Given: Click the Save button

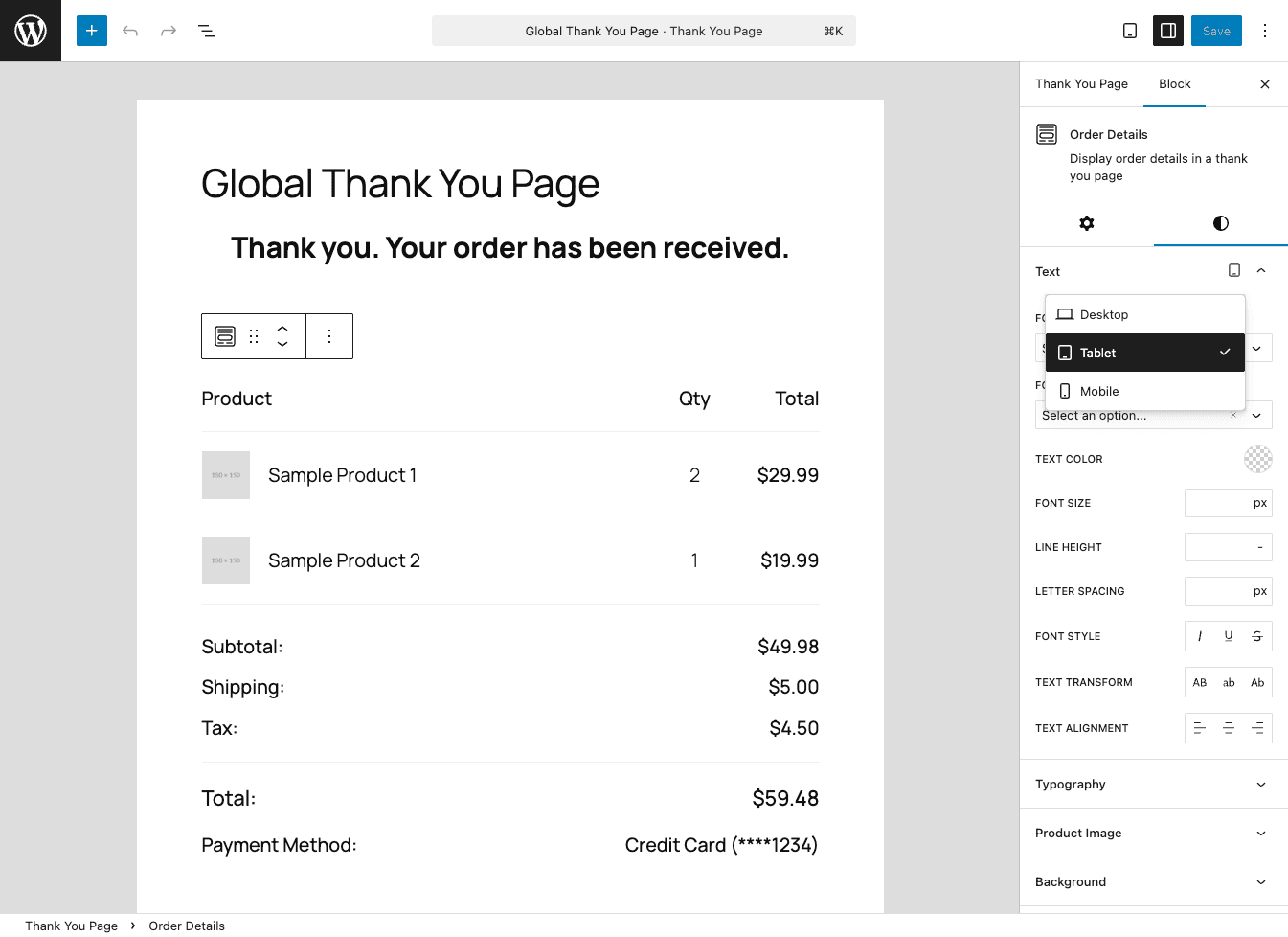Looking at the screenshot, I should point(1216,31).
